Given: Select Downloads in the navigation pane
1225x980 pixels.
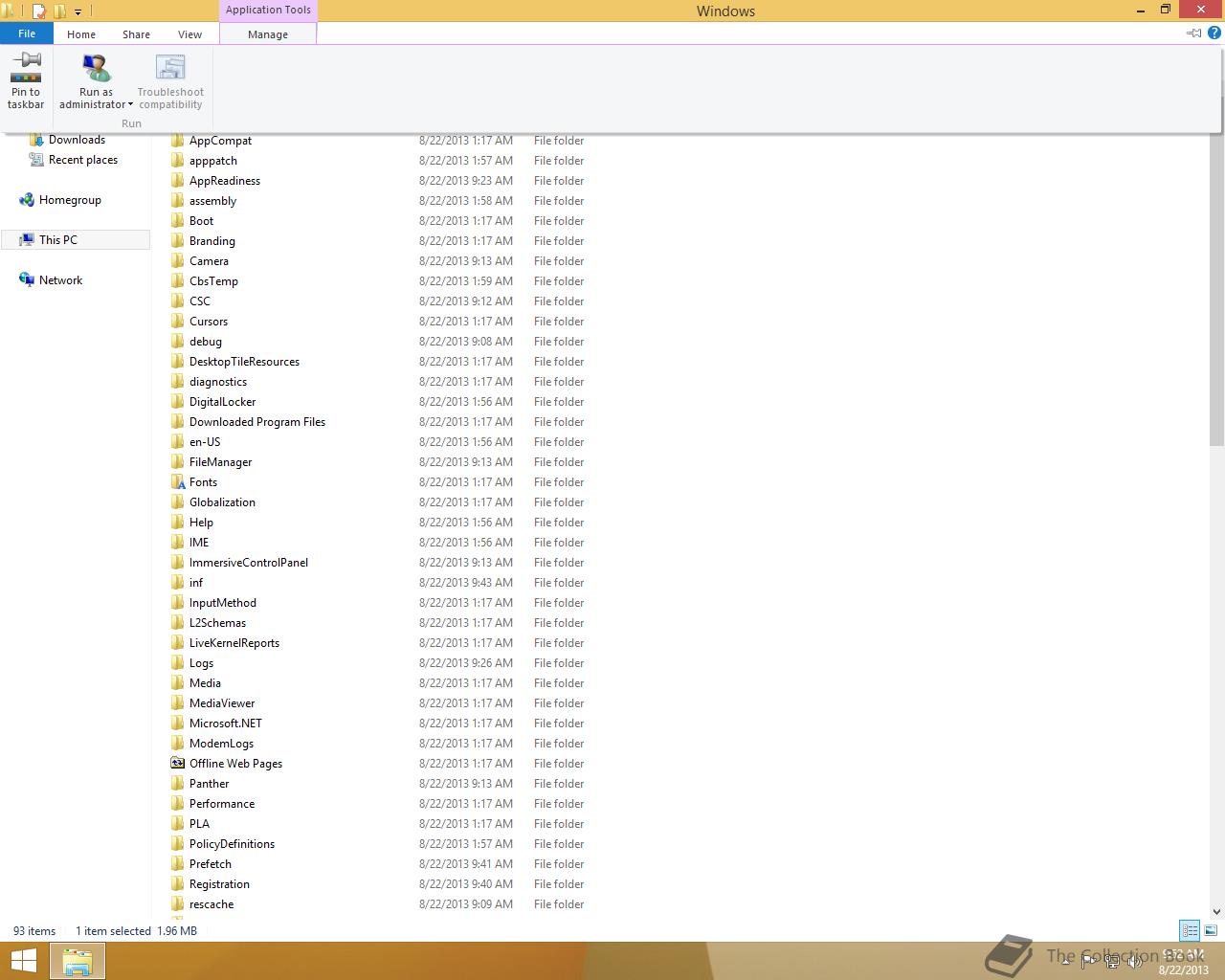Looking at the screenshot, I should [x=77, y=140].
